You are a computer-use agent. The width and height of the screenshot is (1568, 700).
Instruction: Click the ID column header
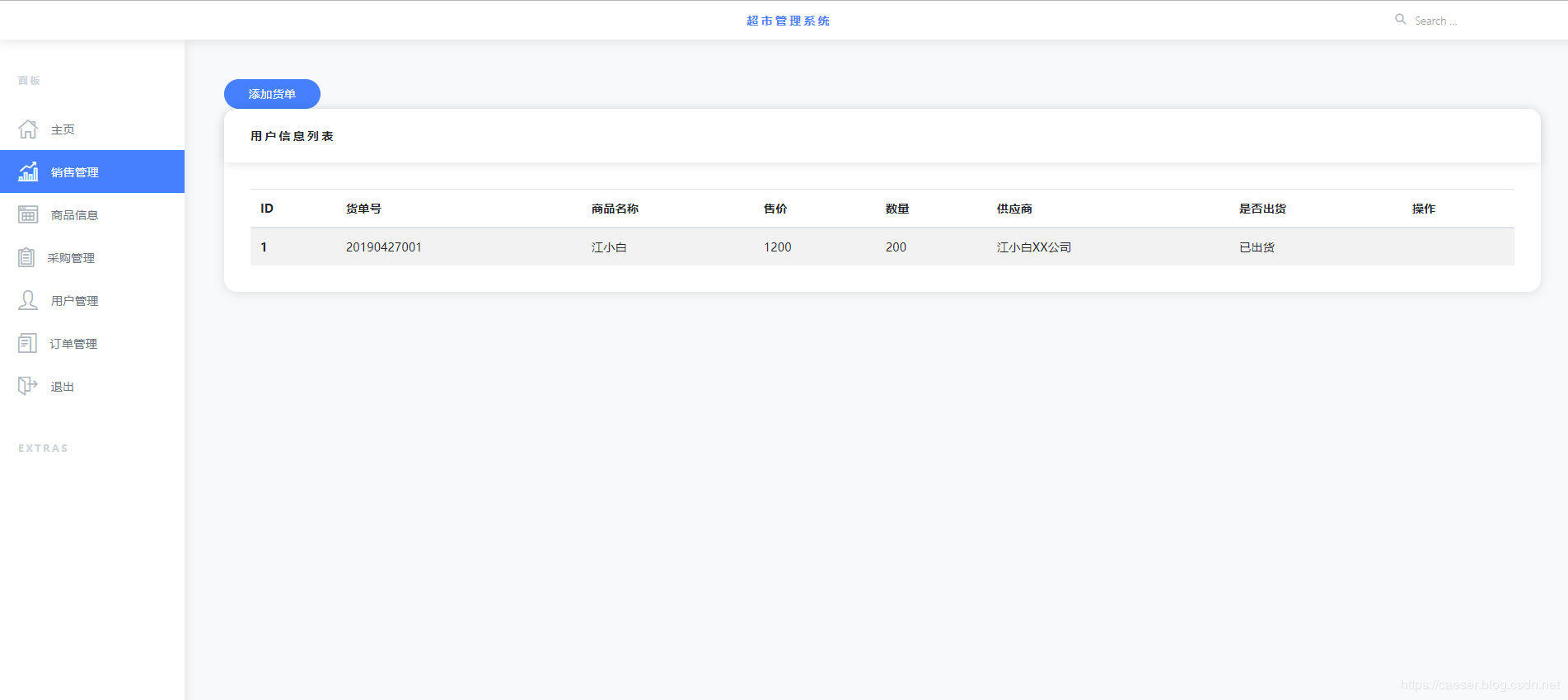267,209
